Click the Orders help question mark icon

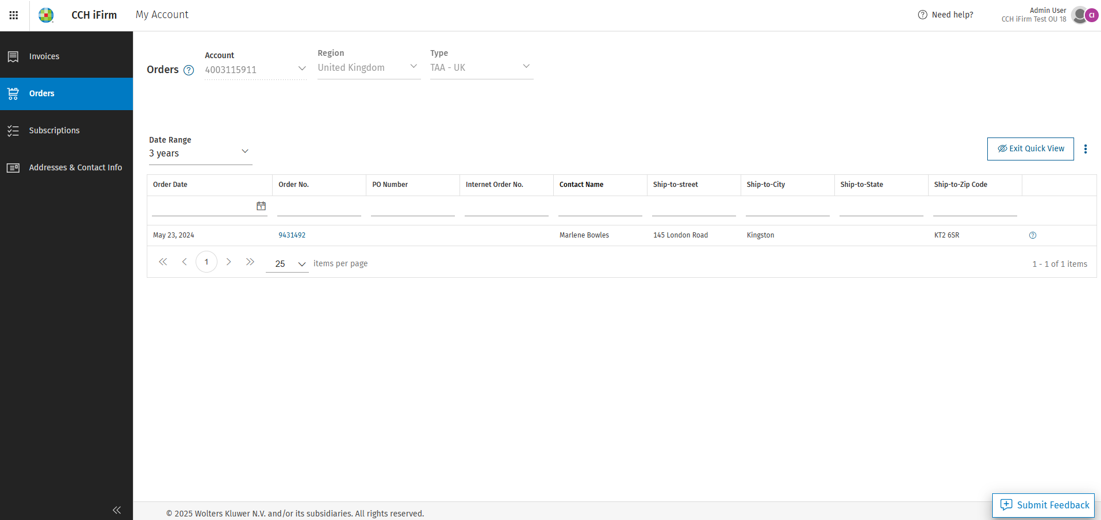188,70
